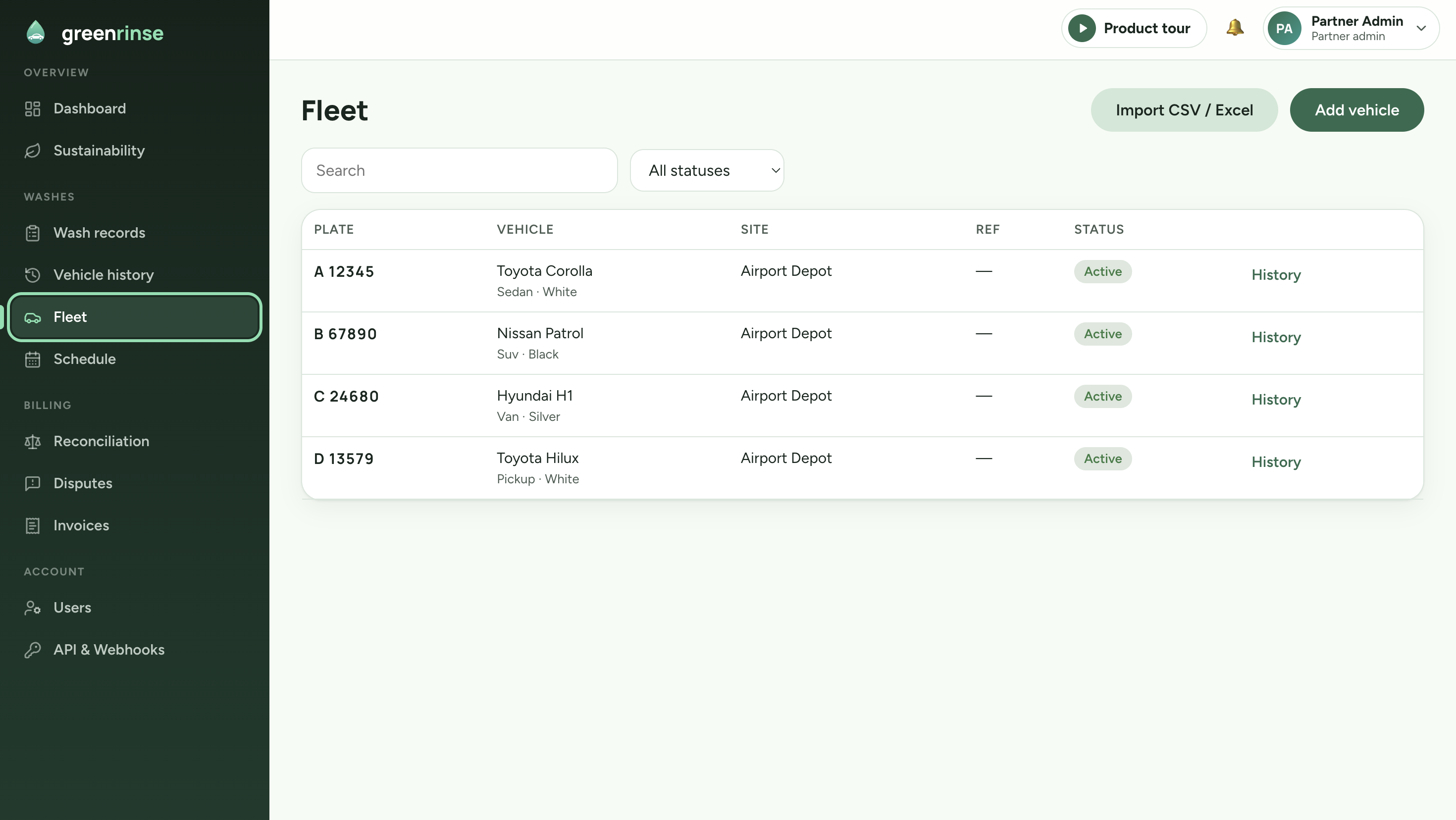Click the Dashboard grid icon

(x=33, y=108)
